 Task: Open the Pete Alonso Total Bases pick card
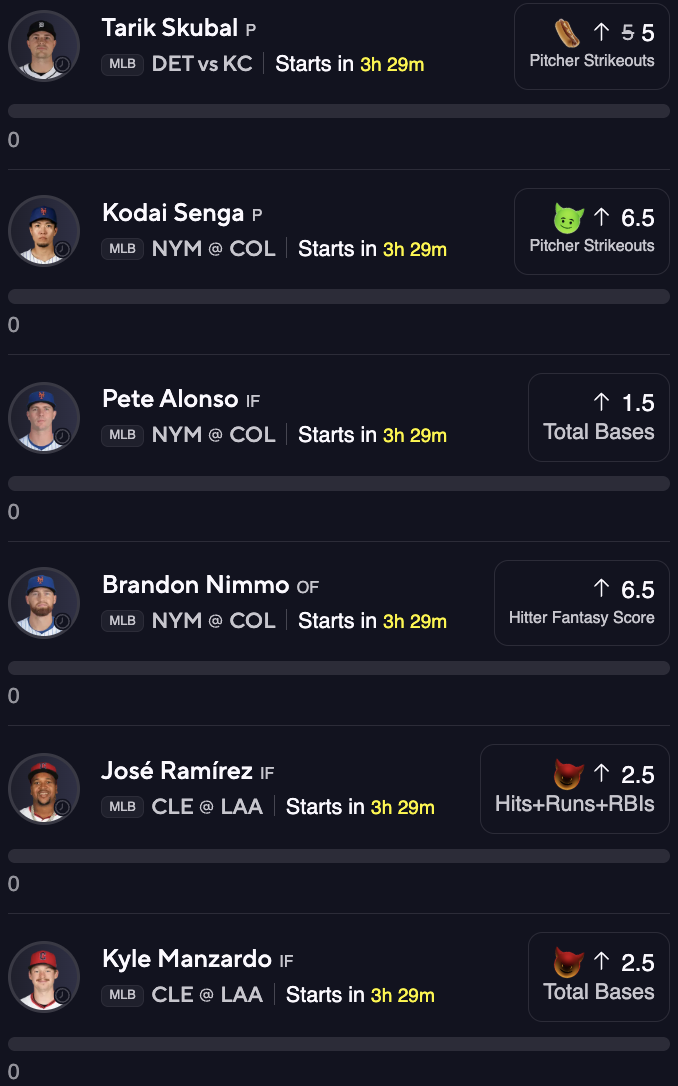(x=598, y=418)
